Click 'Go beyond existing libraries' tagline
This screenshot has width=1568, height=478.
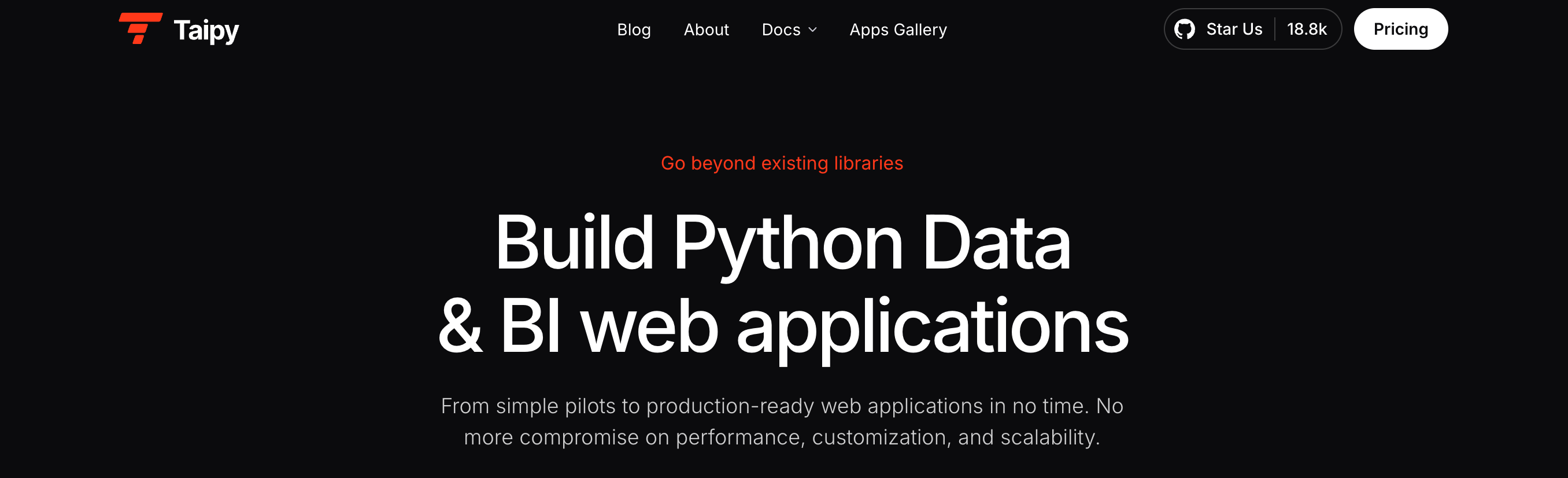tap(782, 163)
